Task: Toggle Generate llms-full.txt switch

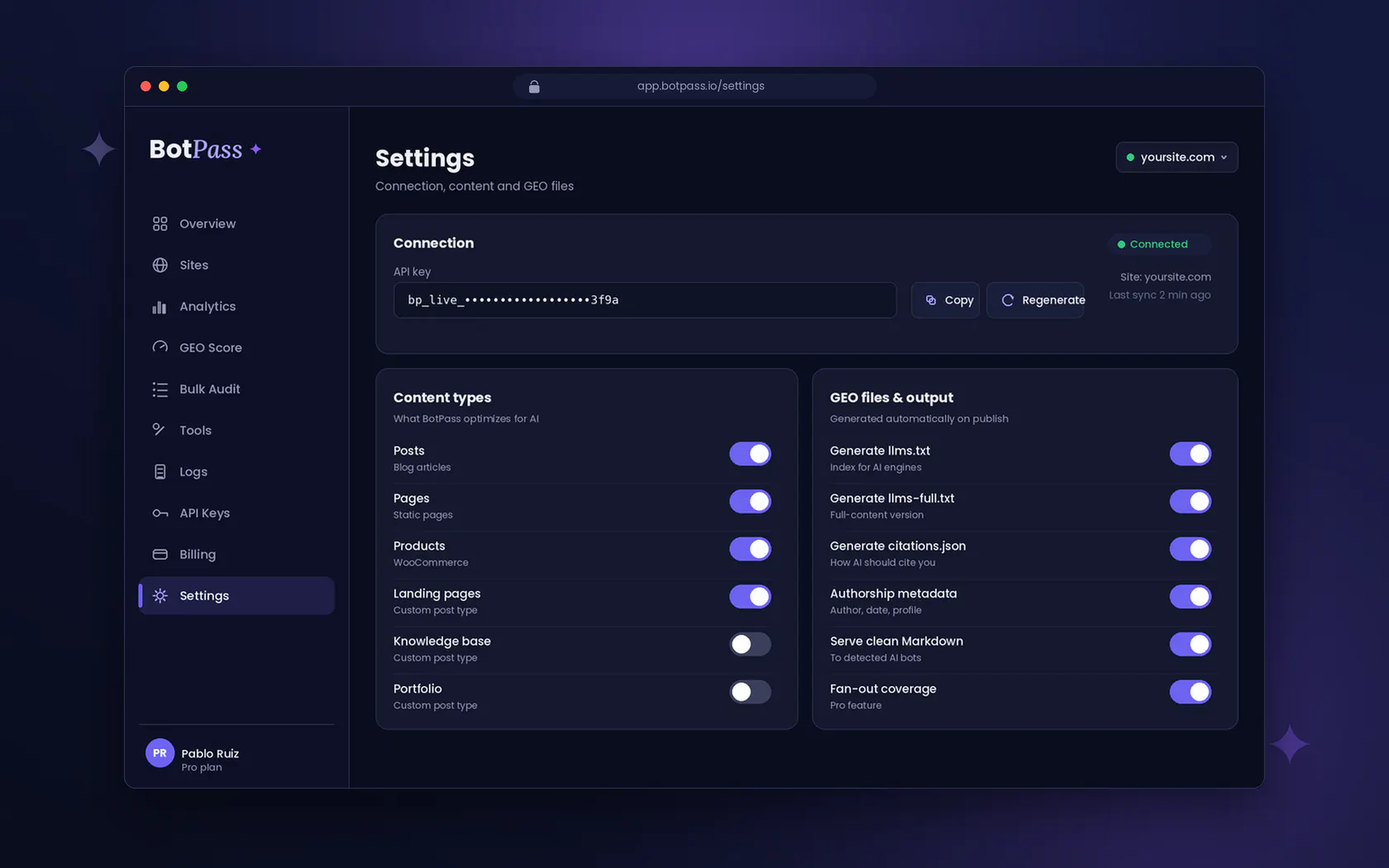Action: click(x=1191, y=502)
